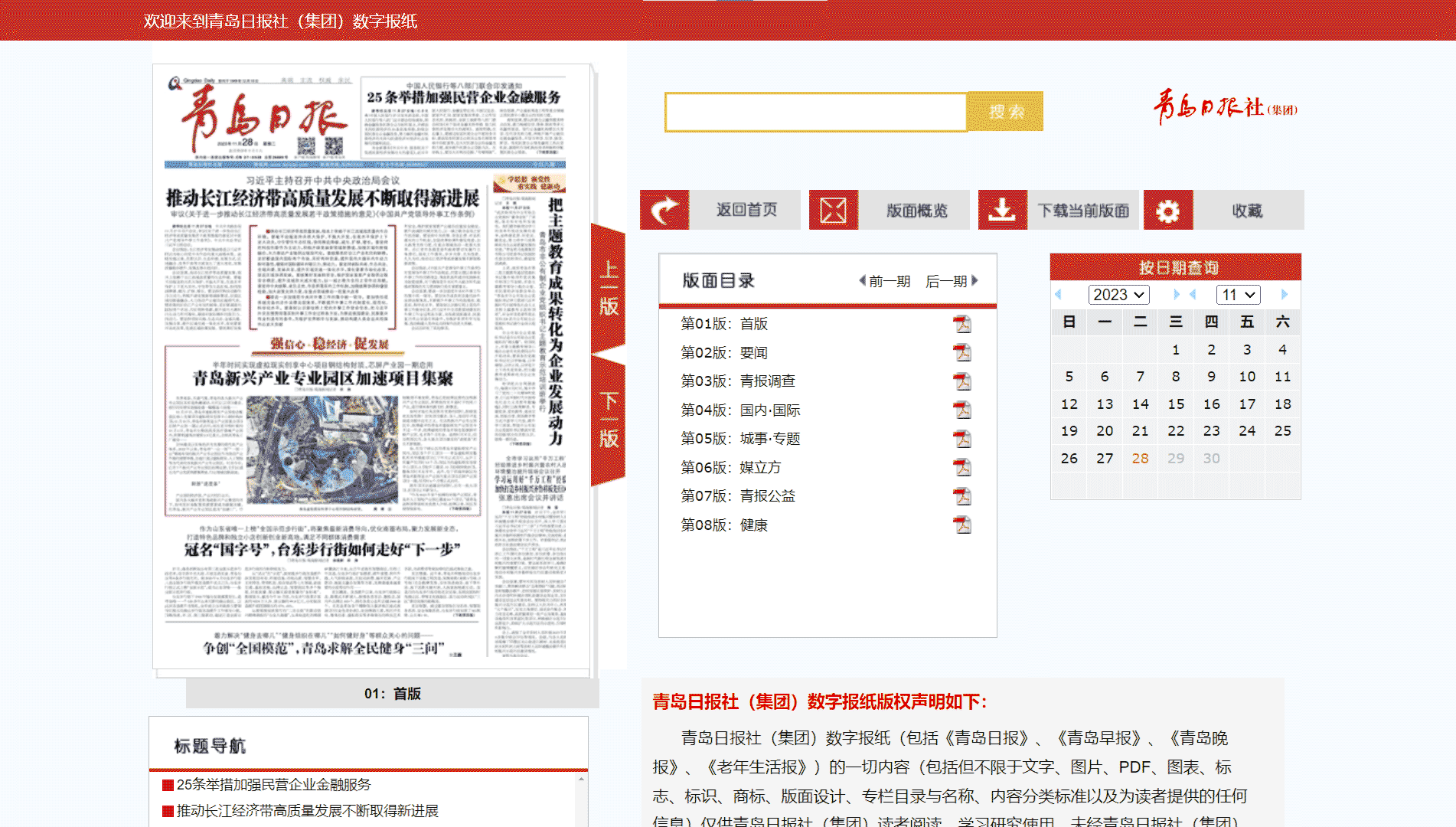This screenshot has width=1456, height=827.
Task: Open 第03版：青报调查 in the page list
Action: [738, 381]
